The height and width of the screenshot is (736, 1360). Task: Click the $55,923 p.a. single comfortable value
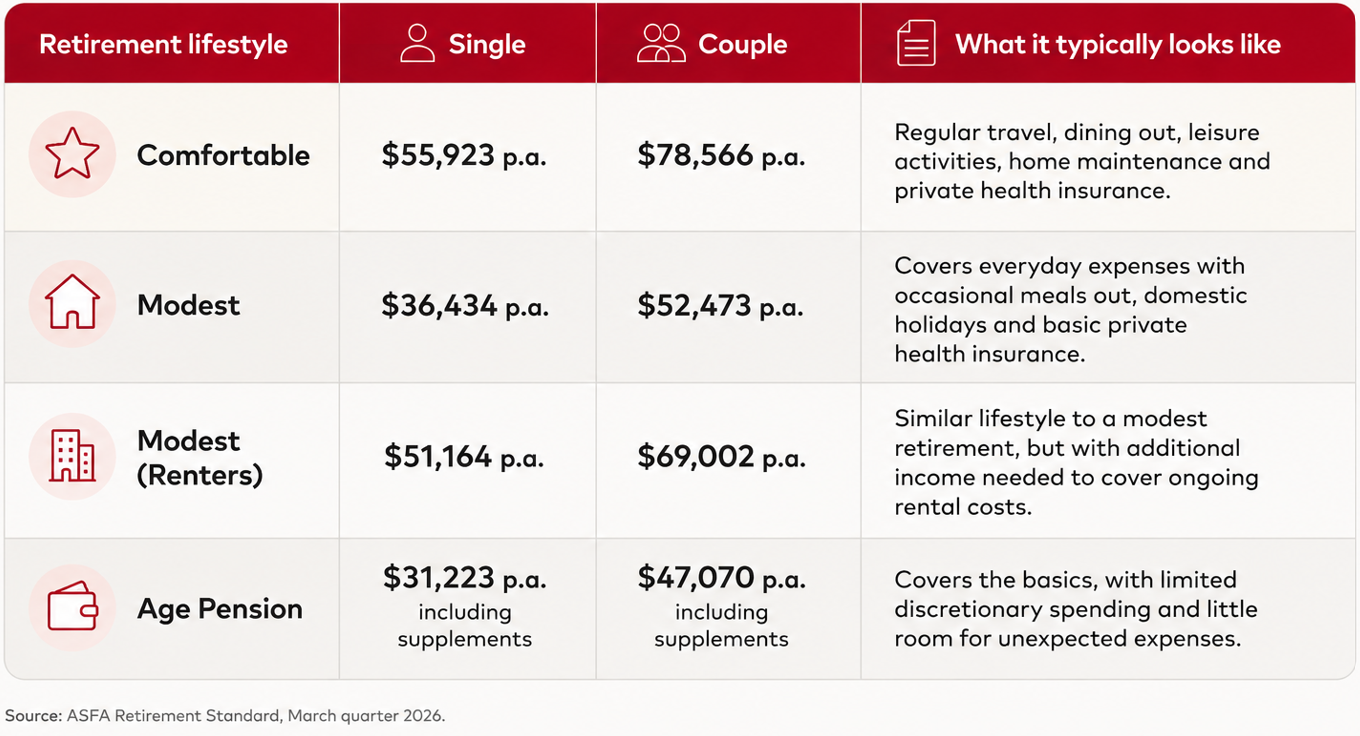coord(464,155)
